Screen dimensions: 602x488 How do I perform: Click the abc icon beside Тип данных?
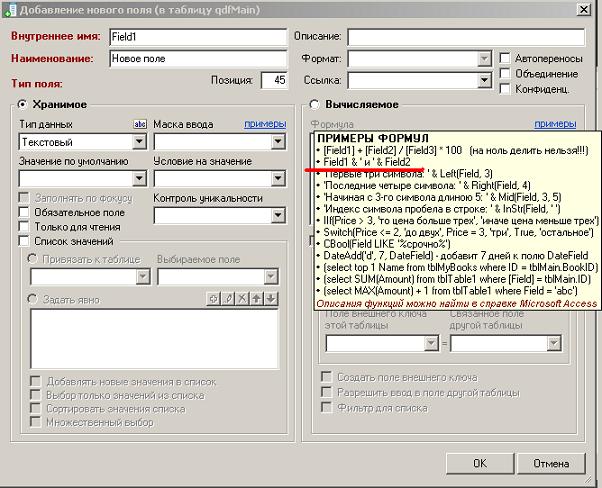coord(140,124)
